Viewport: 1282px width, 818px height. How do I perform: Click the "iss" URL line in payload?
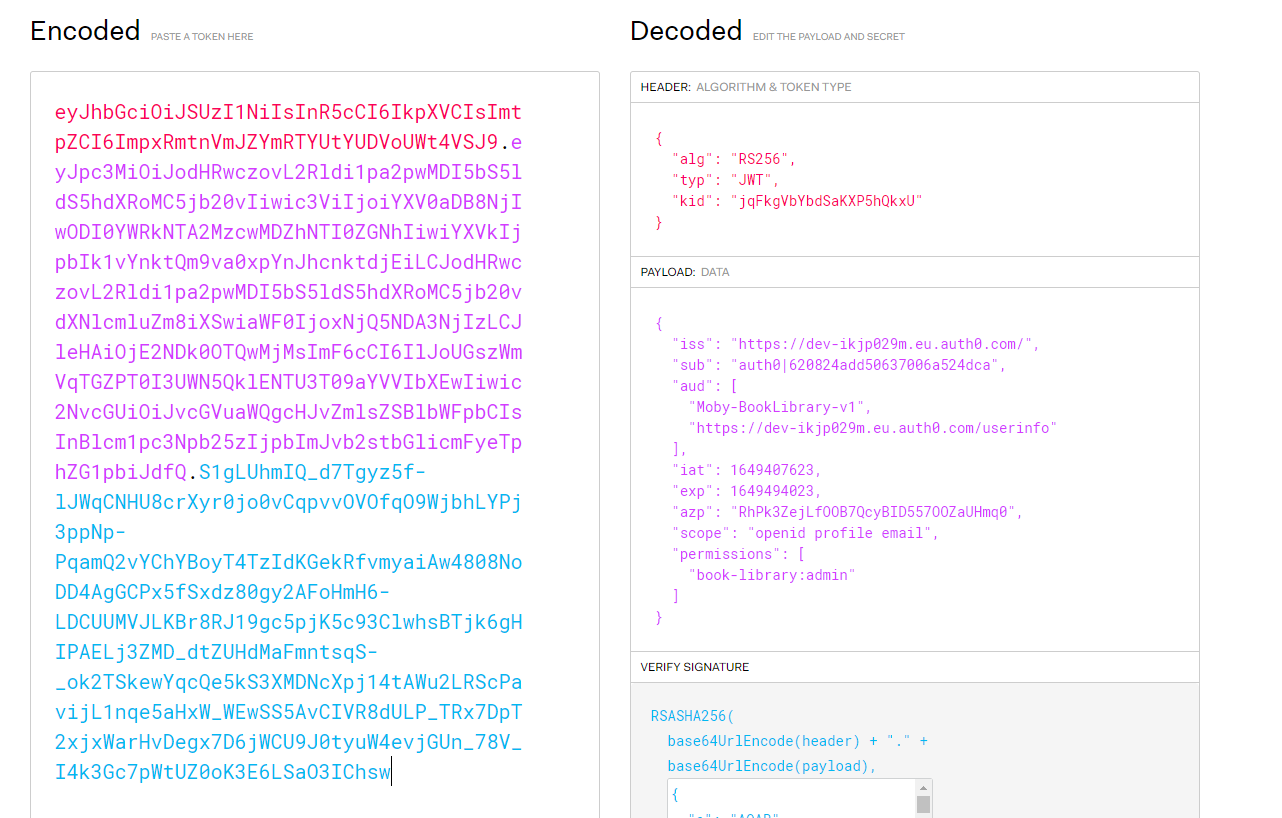pyautogui.click(x=856, y=344)
